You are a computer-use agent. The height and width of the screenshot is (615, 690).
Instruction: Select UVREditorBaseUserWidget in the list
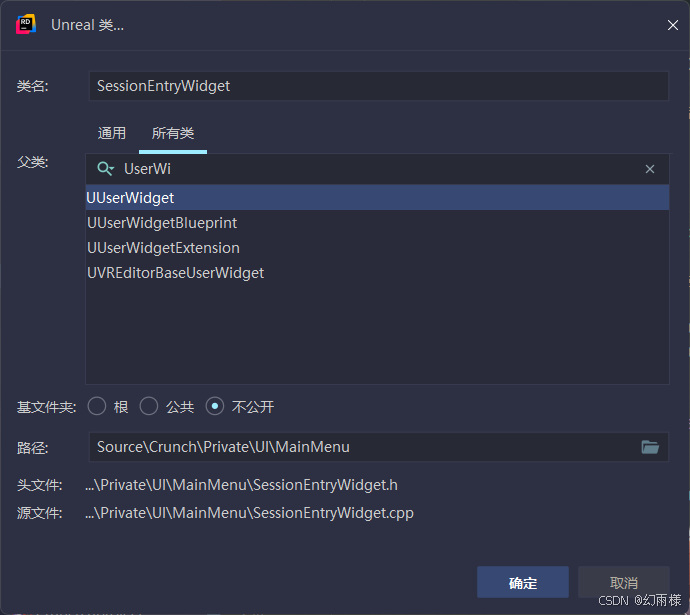378,273
